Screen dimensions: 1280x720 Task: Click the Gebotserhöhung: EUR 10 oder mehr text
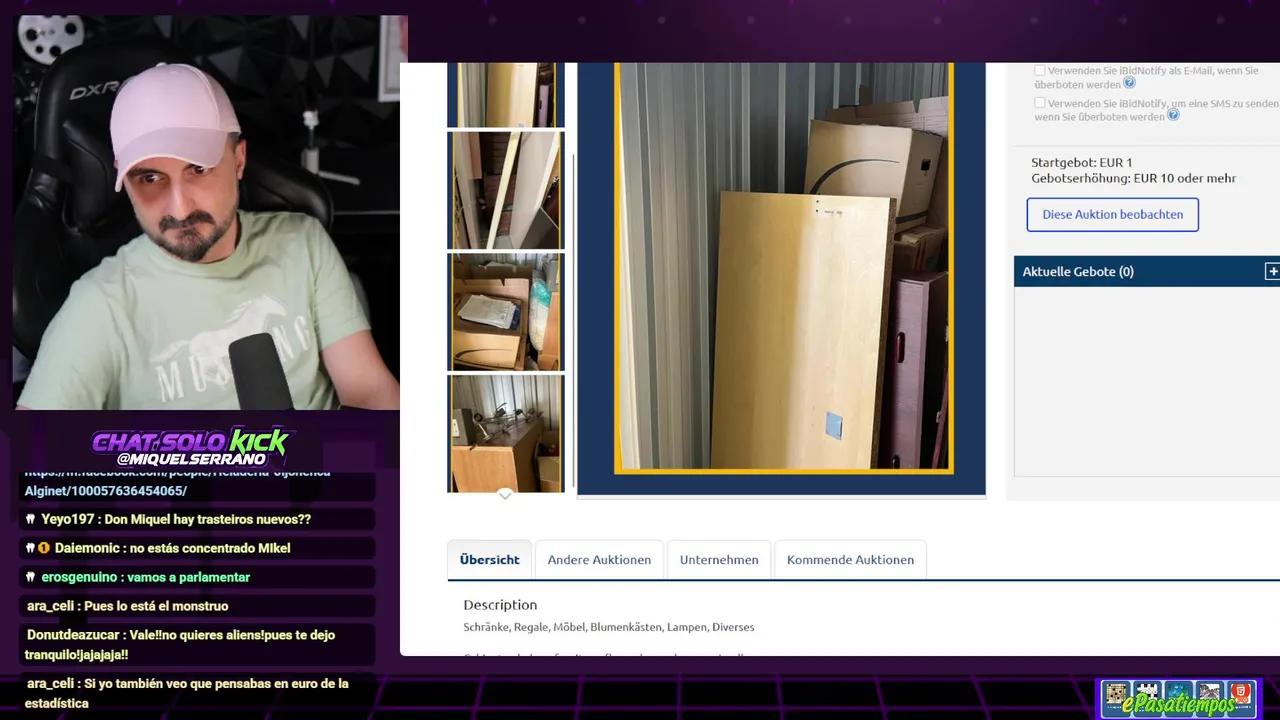[1134, 178]
